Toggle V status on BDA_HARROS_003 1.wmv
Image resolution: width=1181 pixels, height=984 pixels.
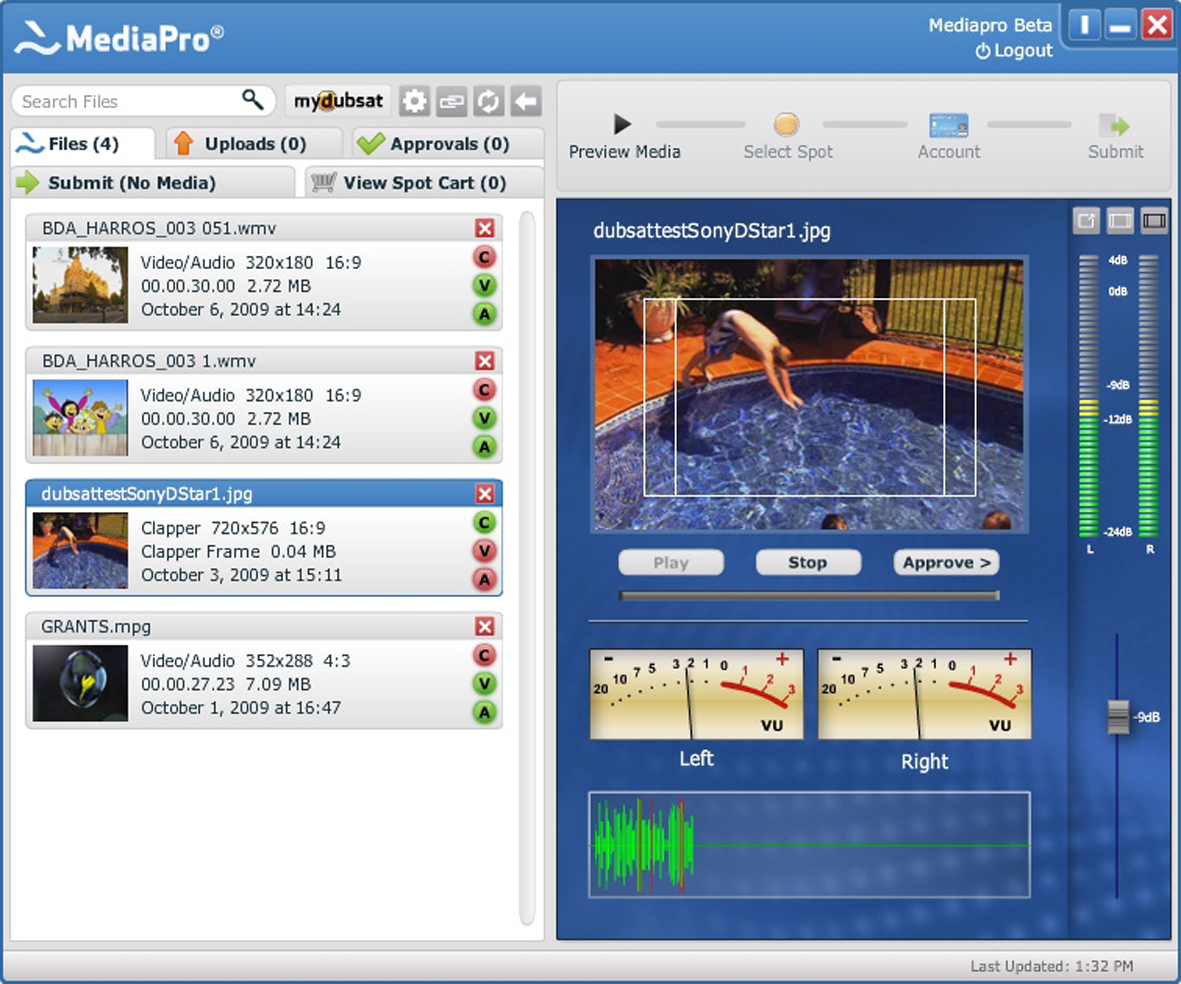pos(485,418)
